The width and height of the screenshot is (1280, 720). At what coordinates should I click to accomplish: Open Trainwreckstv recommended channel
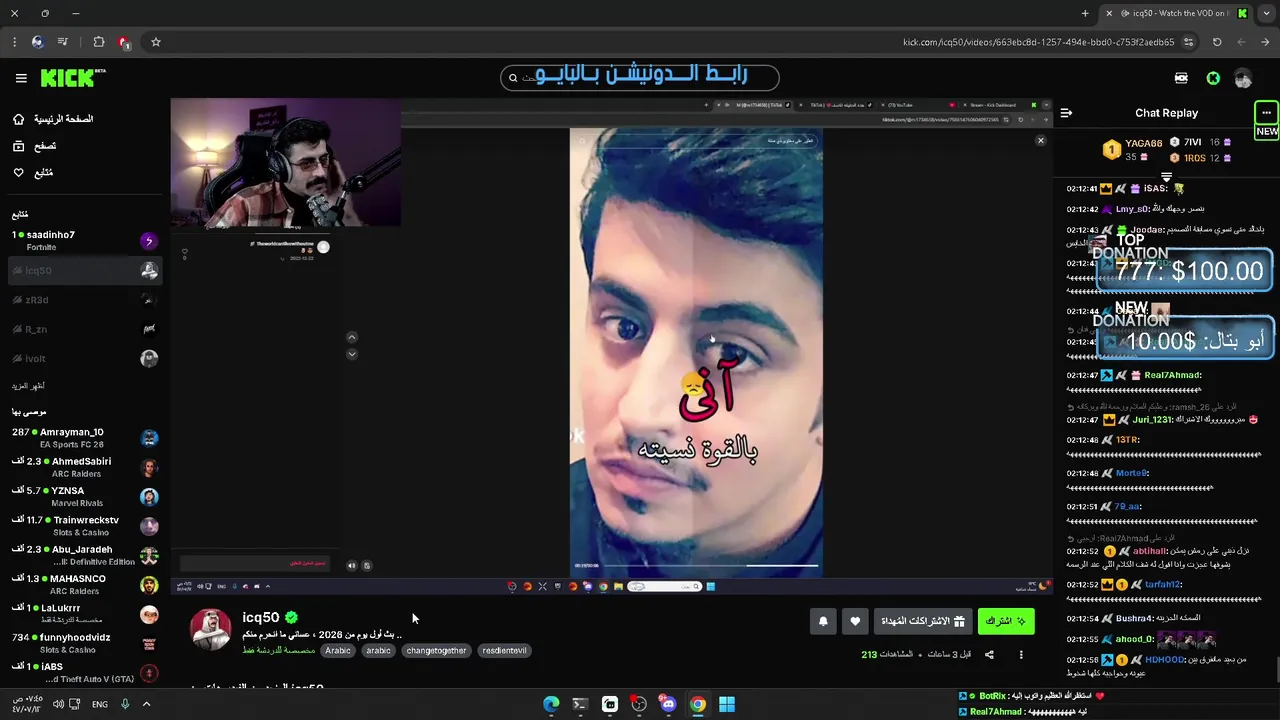[x=85, y=526]
